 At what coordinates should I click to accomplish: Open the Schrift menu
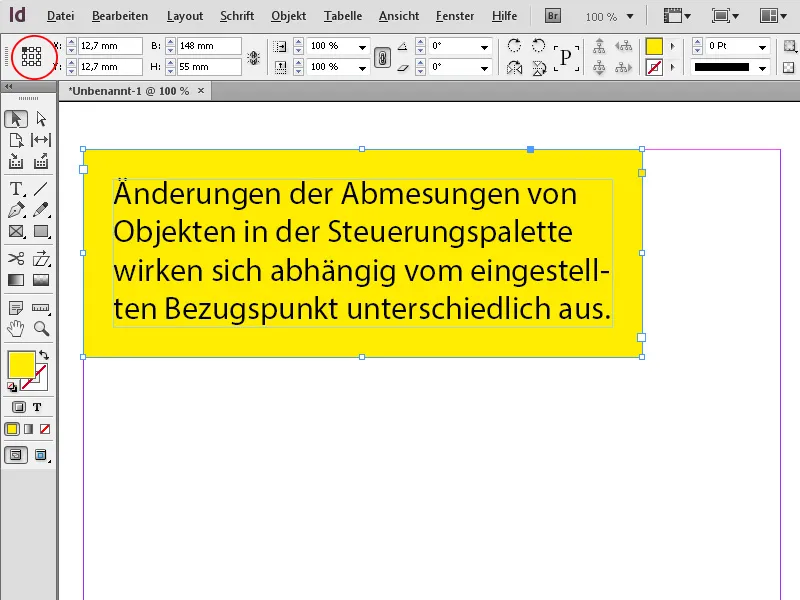coord(237,16)
